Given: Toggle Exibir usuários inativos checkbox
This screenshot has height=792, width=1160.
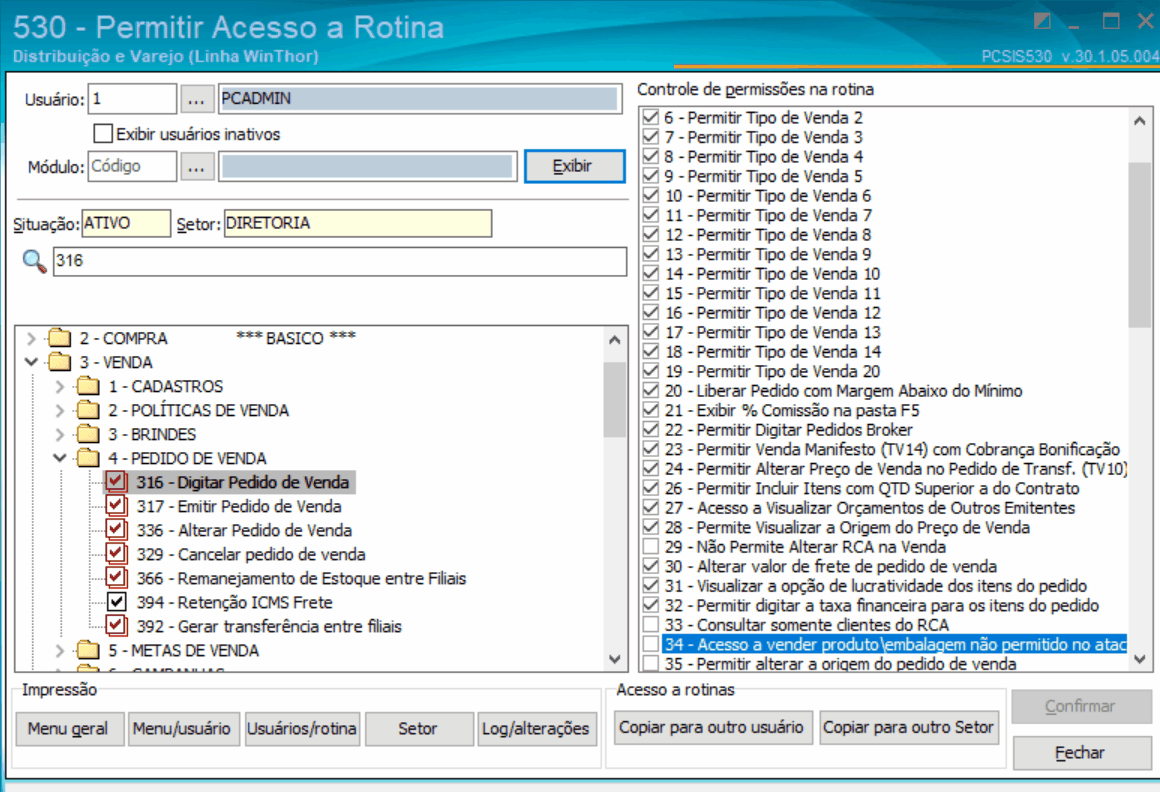Looking at the screenshot, I should tap(103, 134).
